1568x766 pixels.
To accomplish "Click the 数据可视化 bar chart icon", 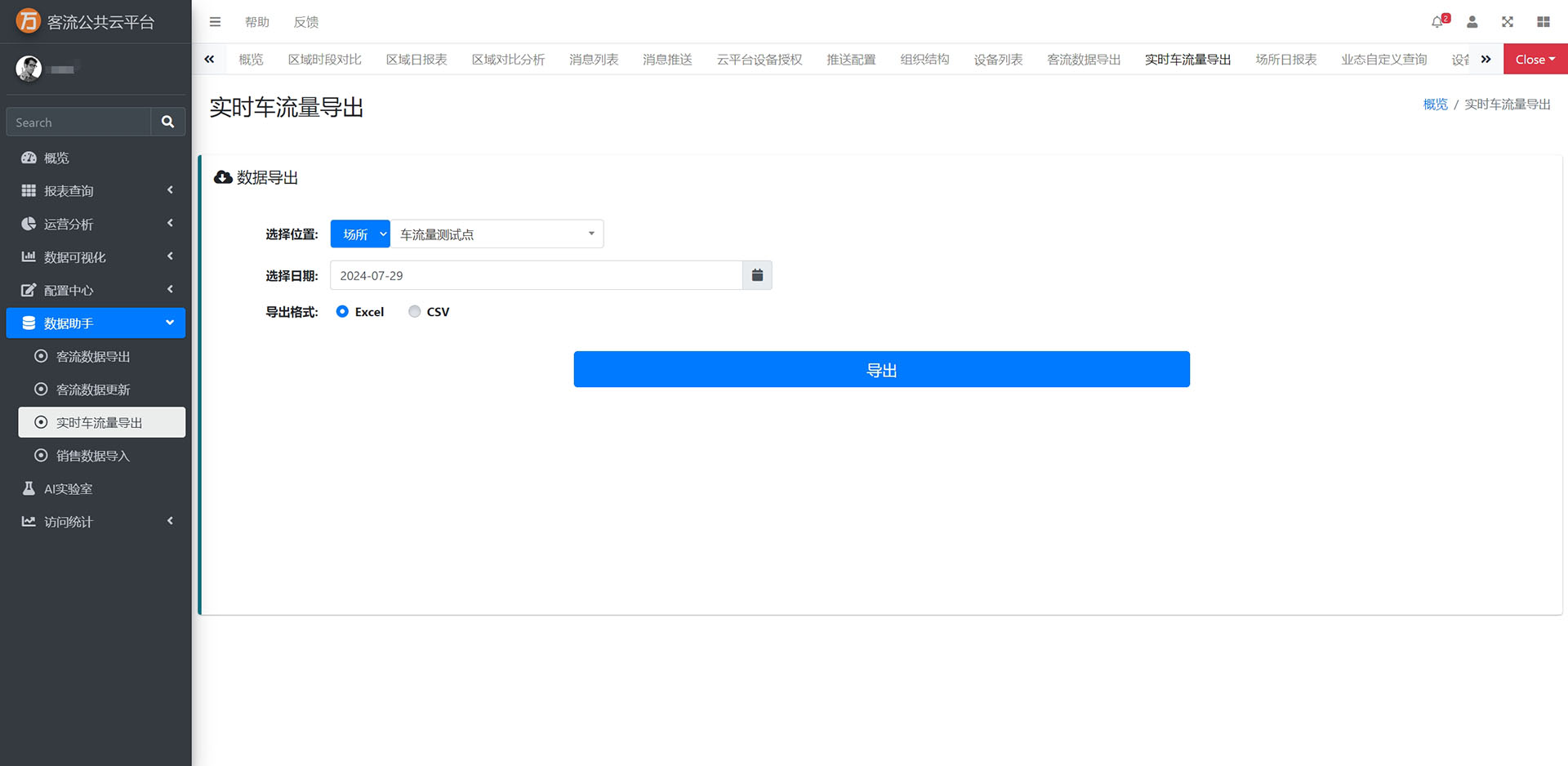I will tap(29, 256).
